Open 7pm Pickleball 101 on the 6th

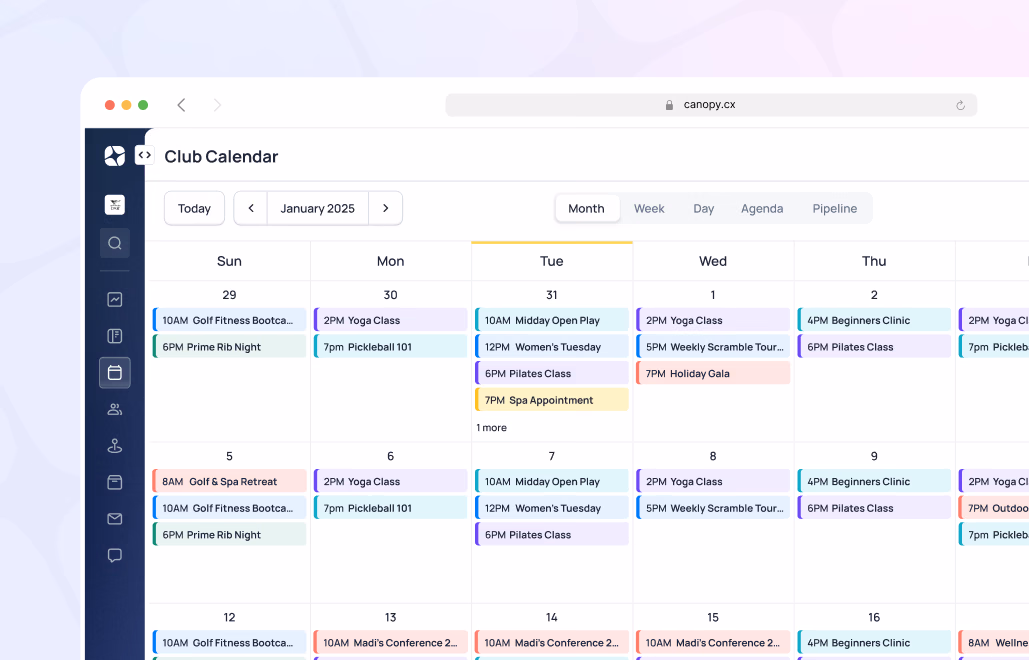click(390, 508)
